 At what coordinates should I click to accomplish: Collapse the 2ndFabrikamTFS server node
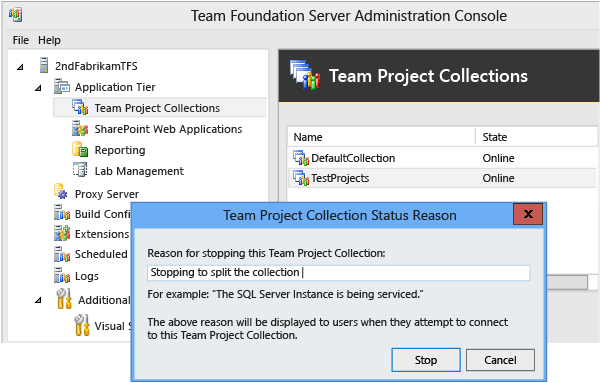(20, 67)
